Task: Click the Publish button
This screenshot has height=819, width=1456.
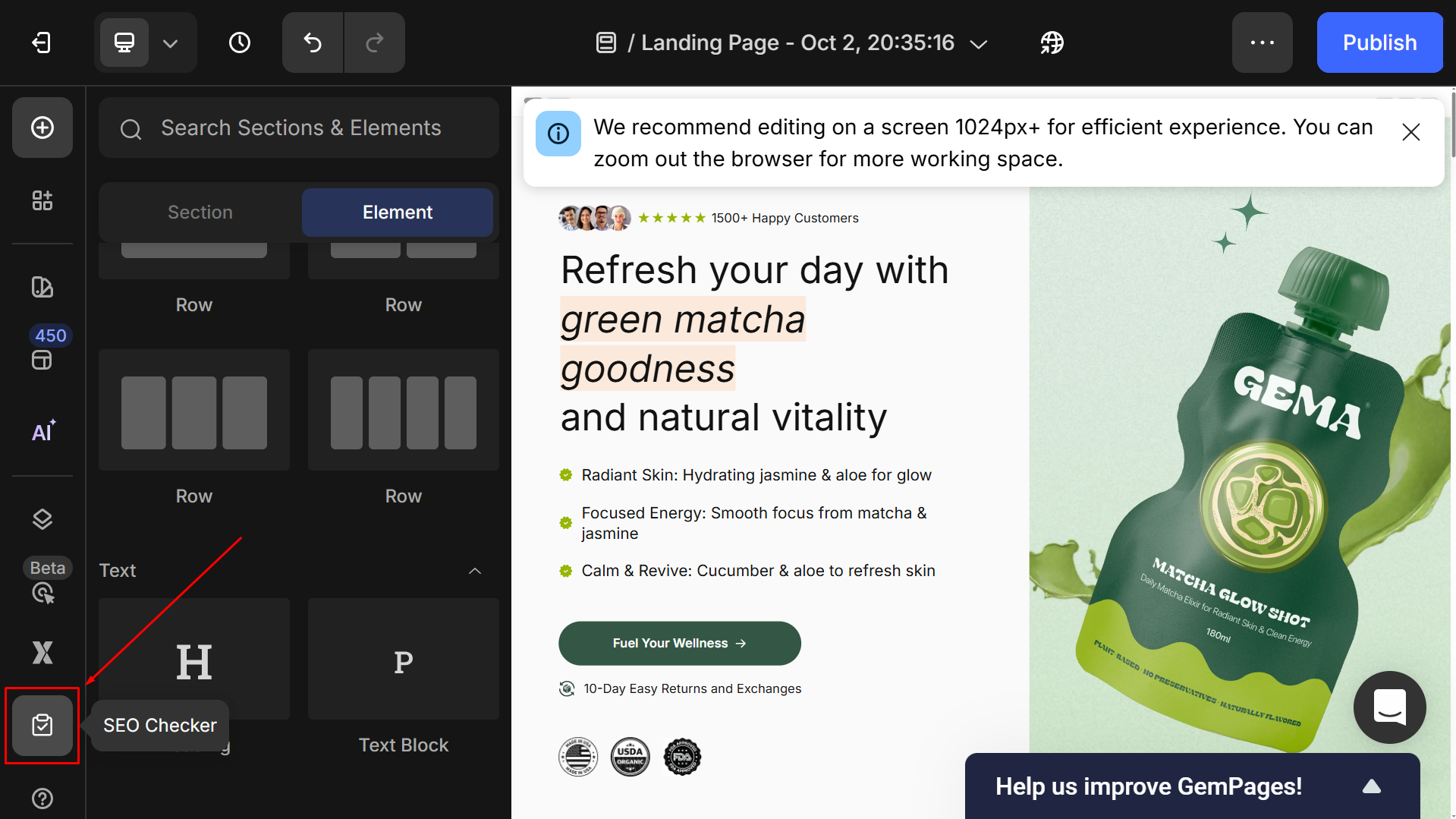Action: pos(1379,43)
